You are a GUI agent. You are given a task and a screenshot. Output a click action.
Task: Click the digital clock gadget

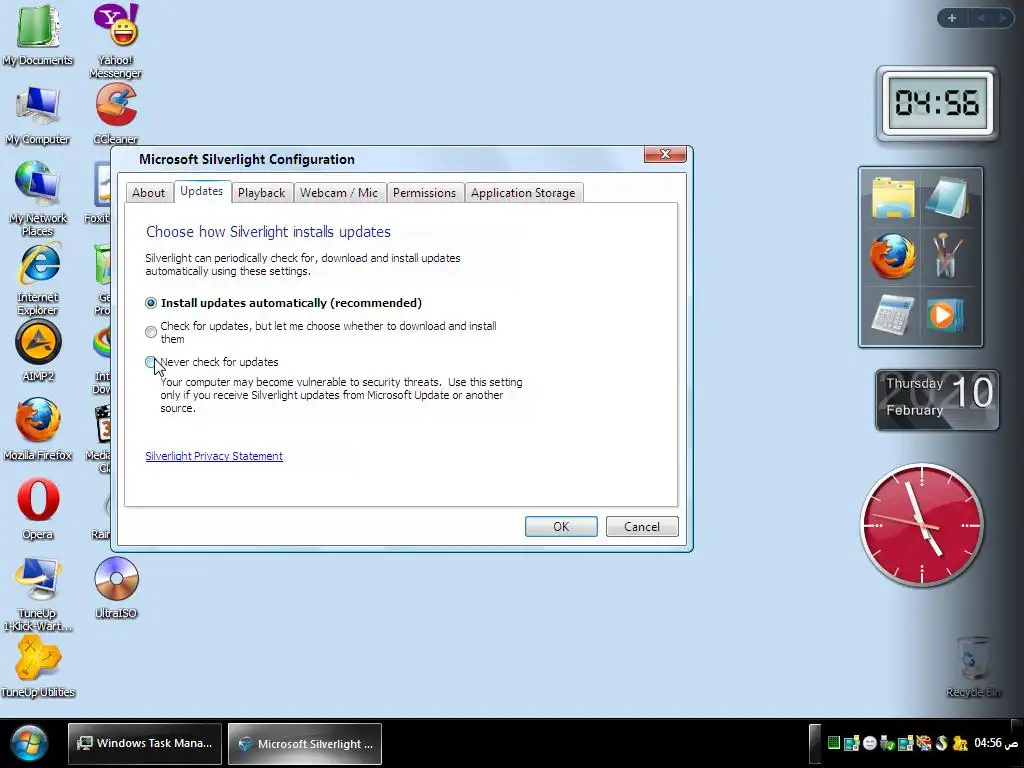click(937, 103)
